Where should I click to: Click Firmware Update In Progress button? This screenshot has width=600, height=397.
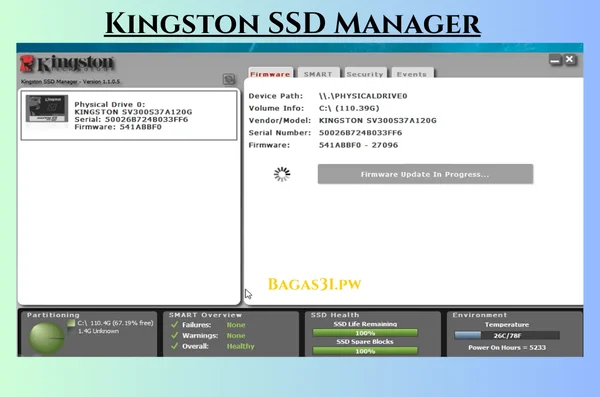(x=425, y=174)
